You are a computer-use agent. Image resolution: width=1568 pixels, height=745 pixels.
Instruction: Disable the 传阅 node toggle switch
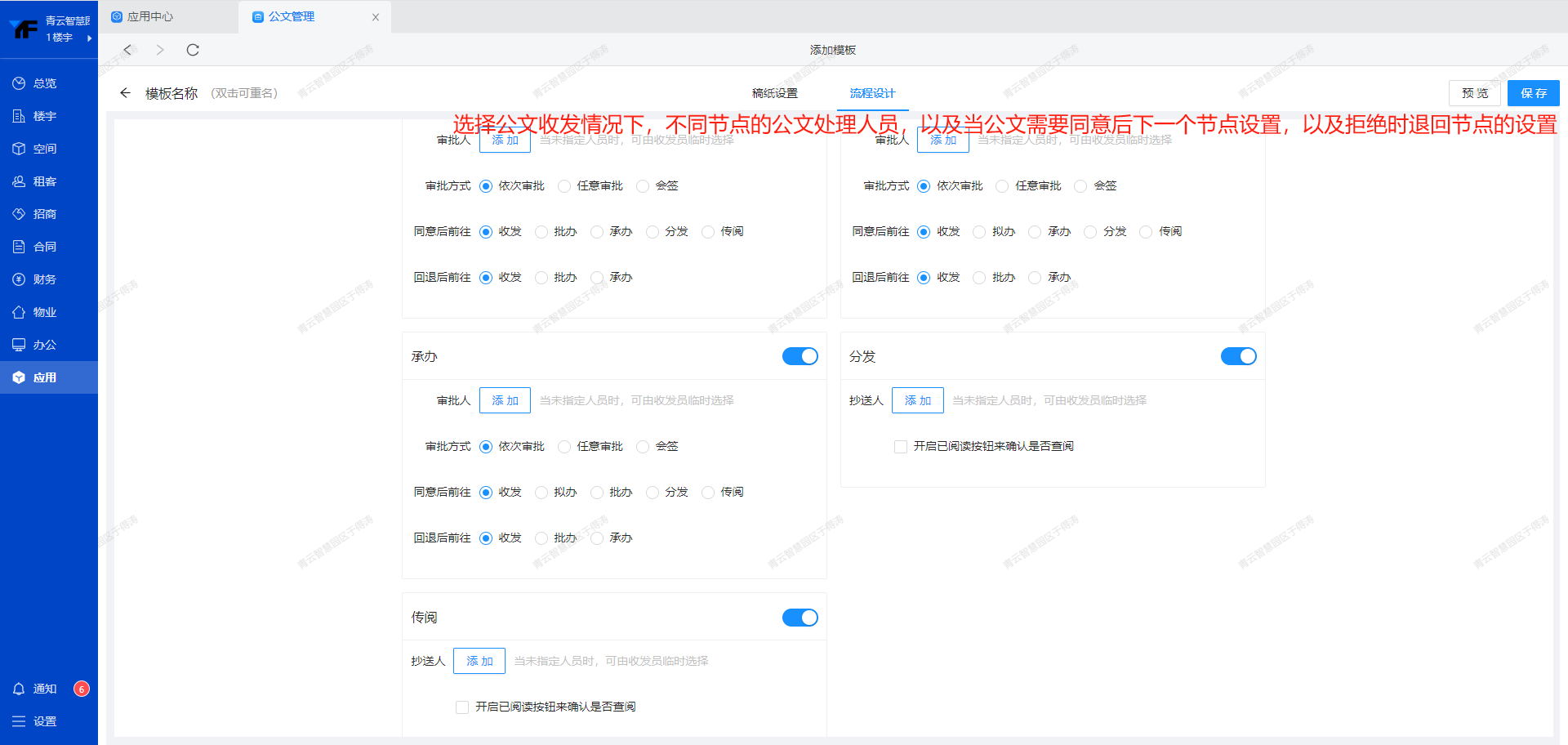coord(800,618)
